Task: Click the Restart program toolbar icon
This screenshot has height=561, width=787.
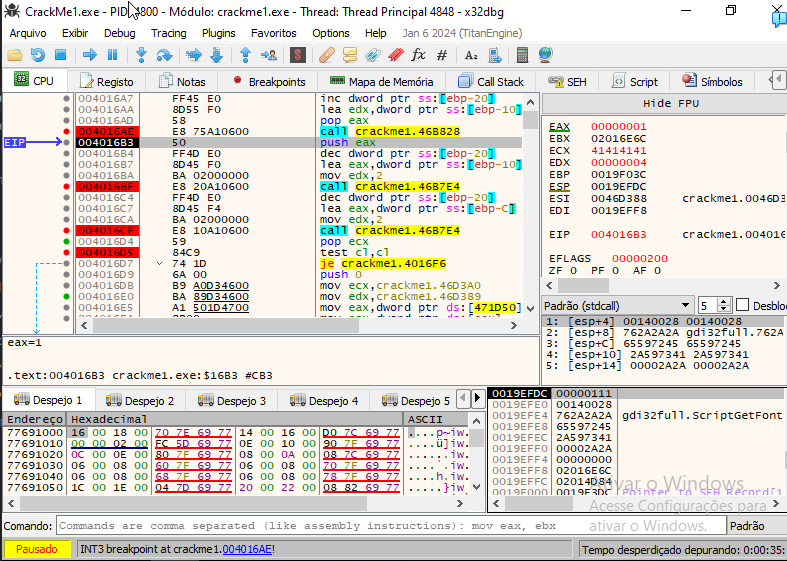Action: pyautogui.click(x=37, y=55)
